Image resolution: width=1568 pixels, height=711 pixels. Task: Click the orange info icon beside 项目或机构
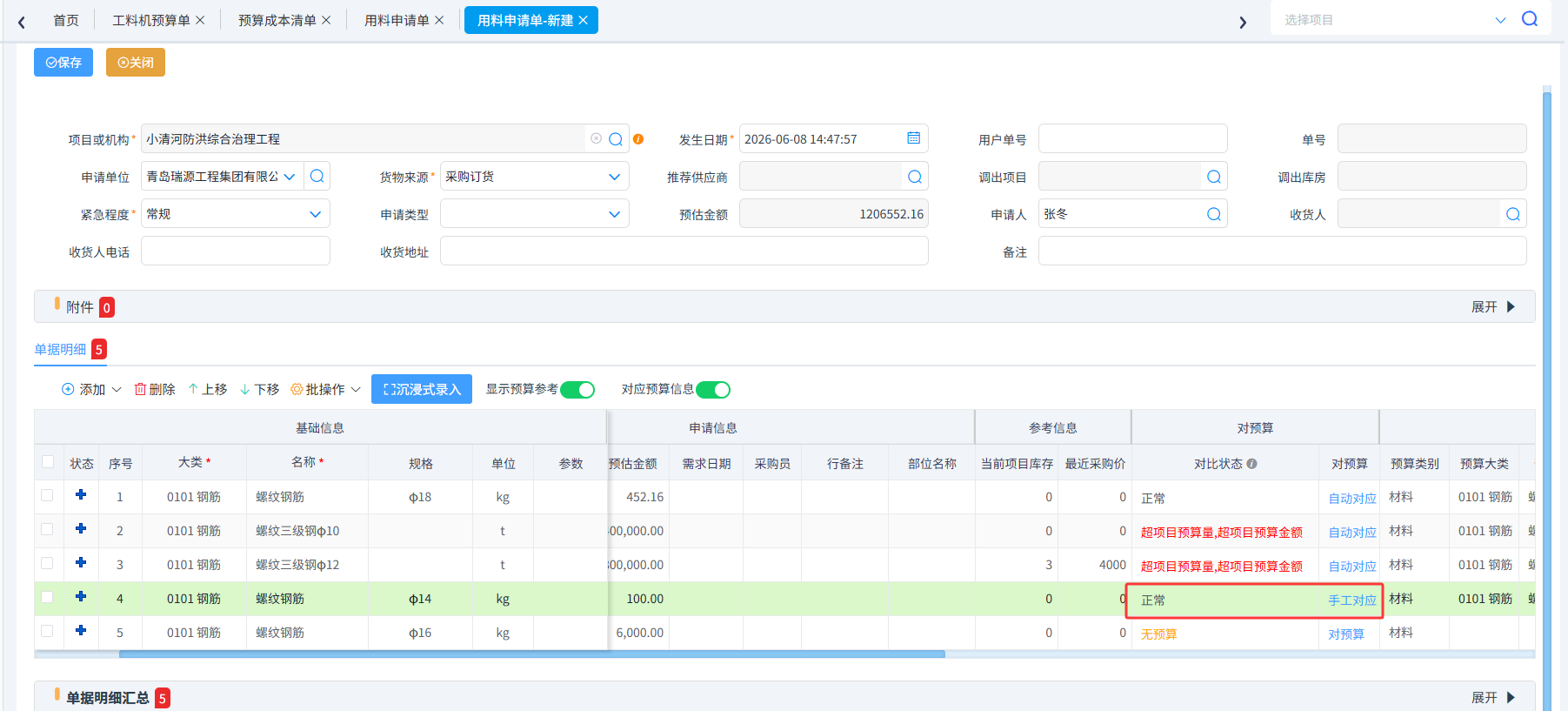pyautogui.click(x=638, y=139)
